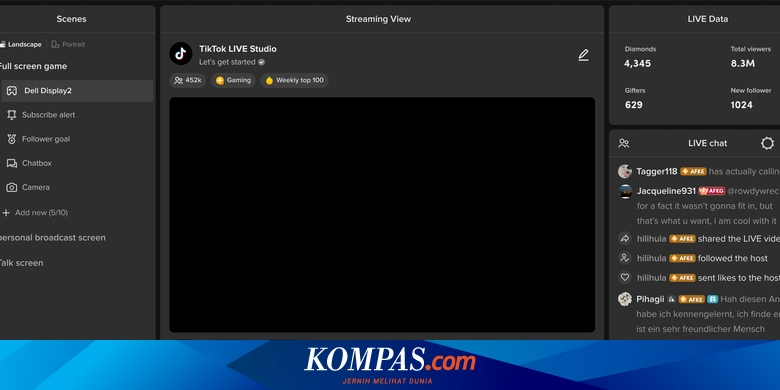This screenshot has width=780, height=390.
Task: Select the Dell Display2 source
Action: (77, 91)
